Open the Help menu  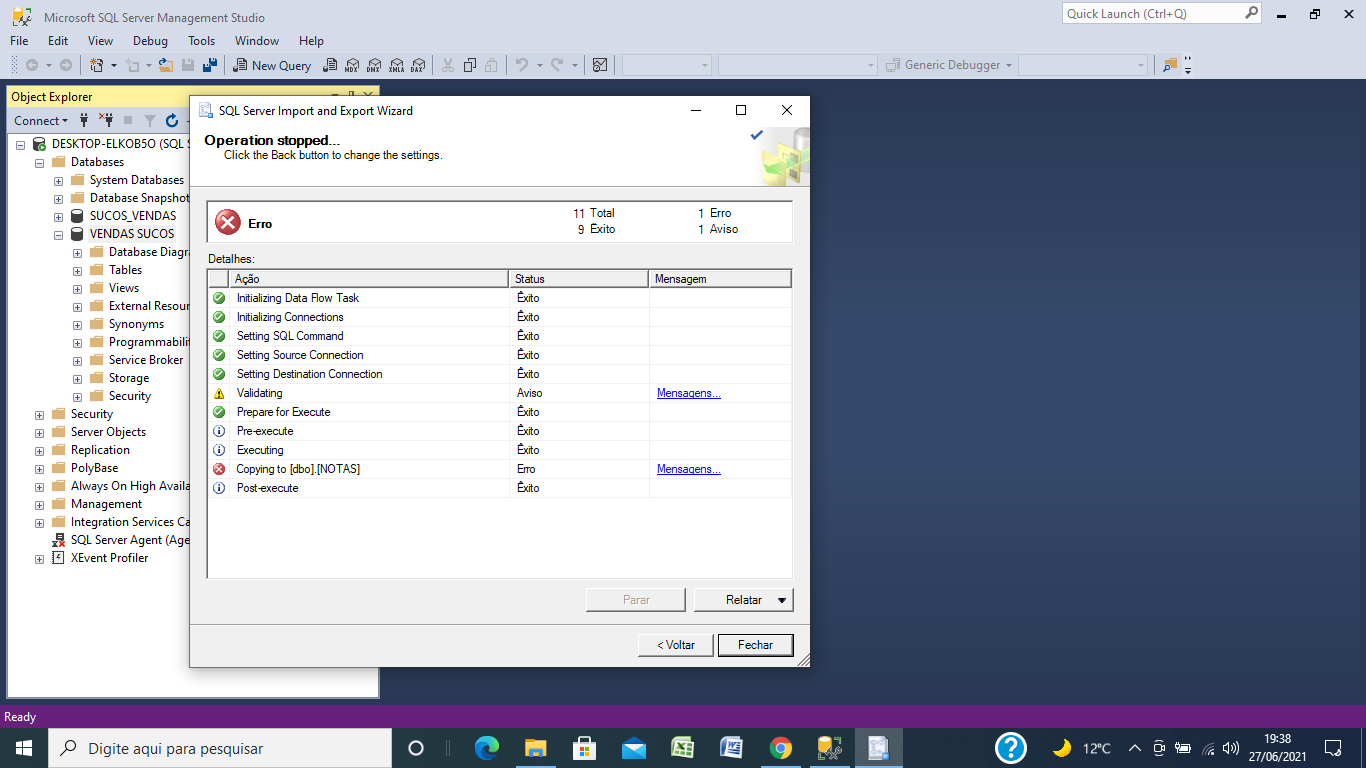[311, 41]
